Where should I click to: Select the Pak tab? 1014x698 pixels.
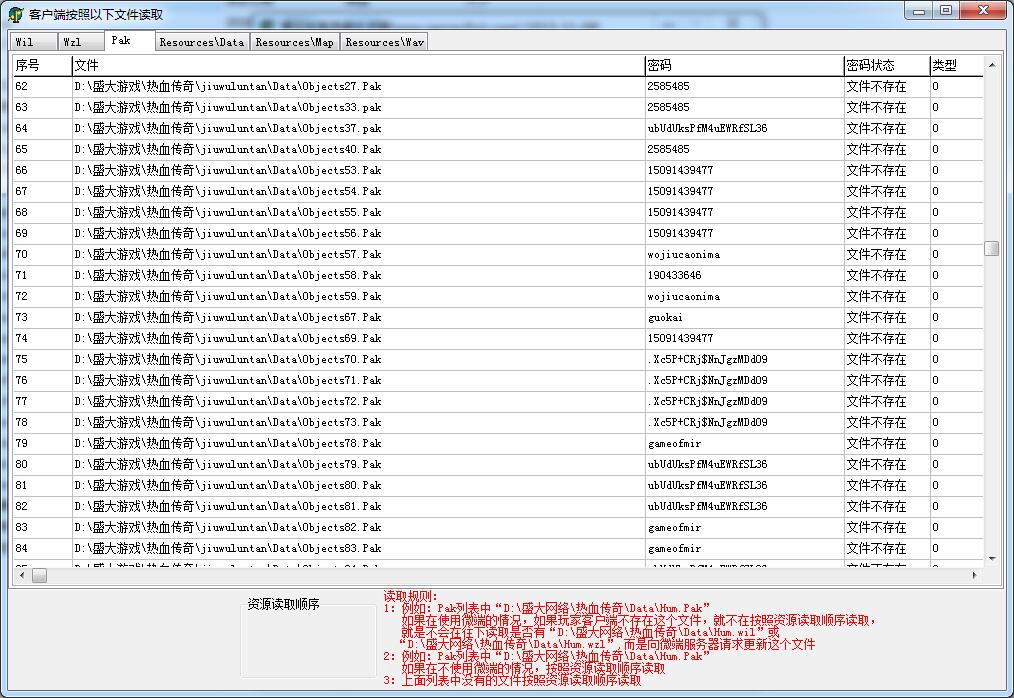click(129, 40)
